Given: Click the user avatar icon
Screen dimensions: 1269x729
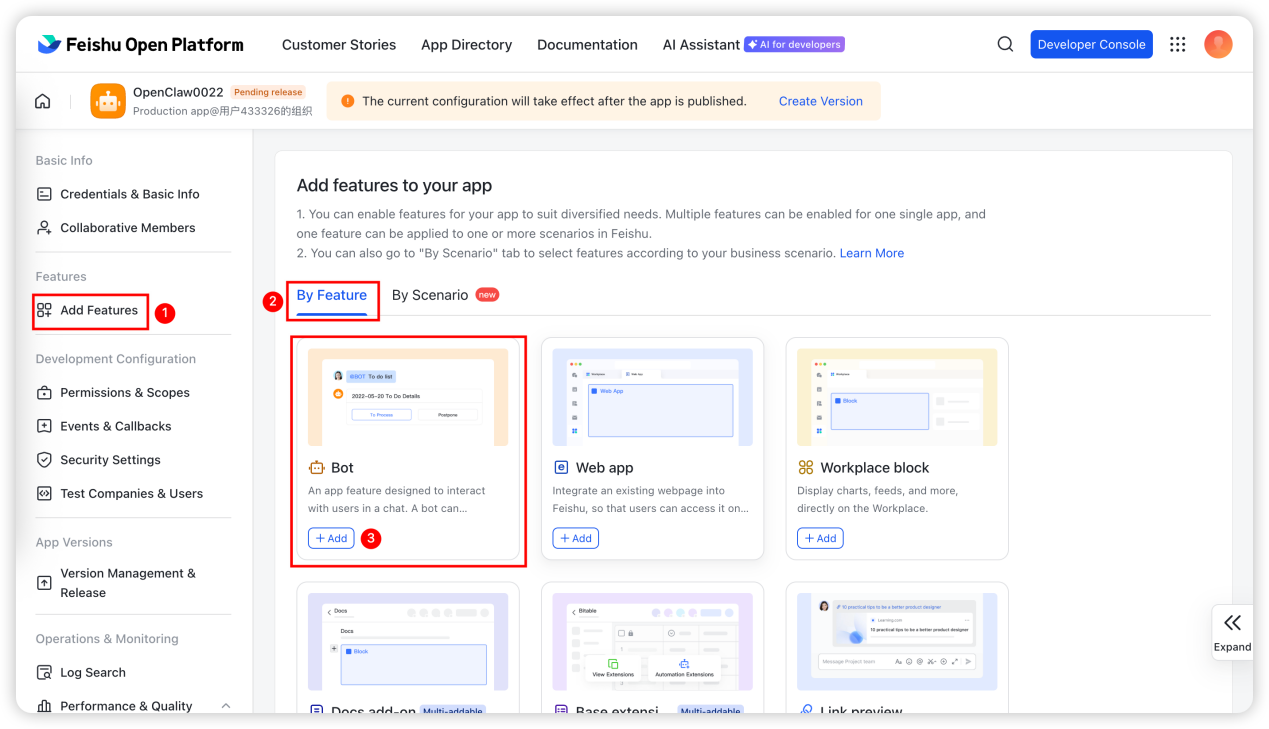Looking at the screenshot, I should (x=1218, y=44).
